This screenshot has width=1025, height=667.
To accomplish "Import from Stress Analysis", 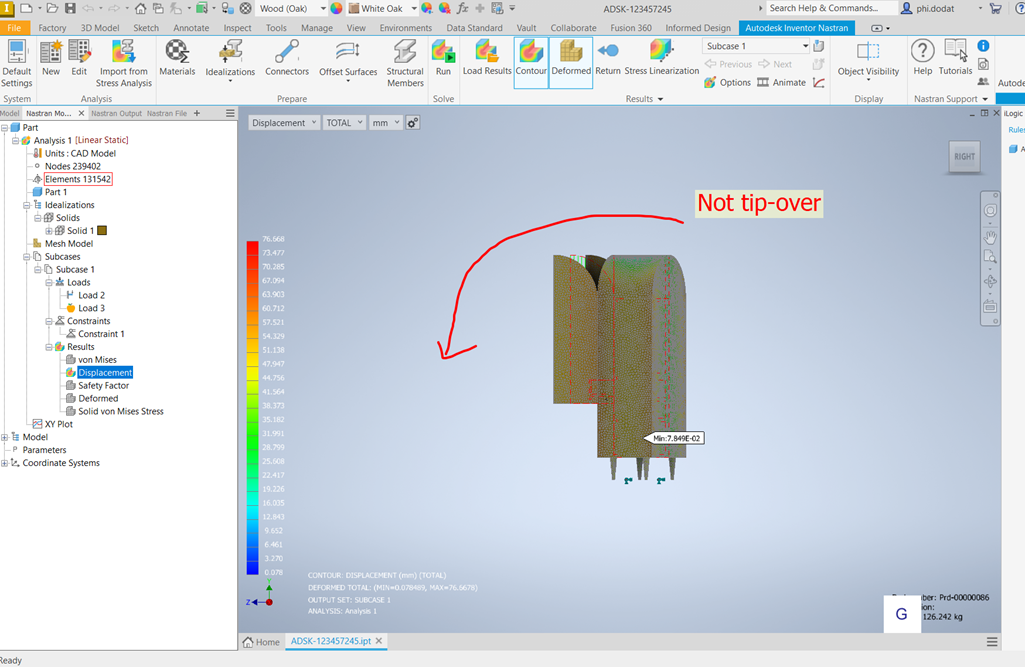I will (124, 63).
